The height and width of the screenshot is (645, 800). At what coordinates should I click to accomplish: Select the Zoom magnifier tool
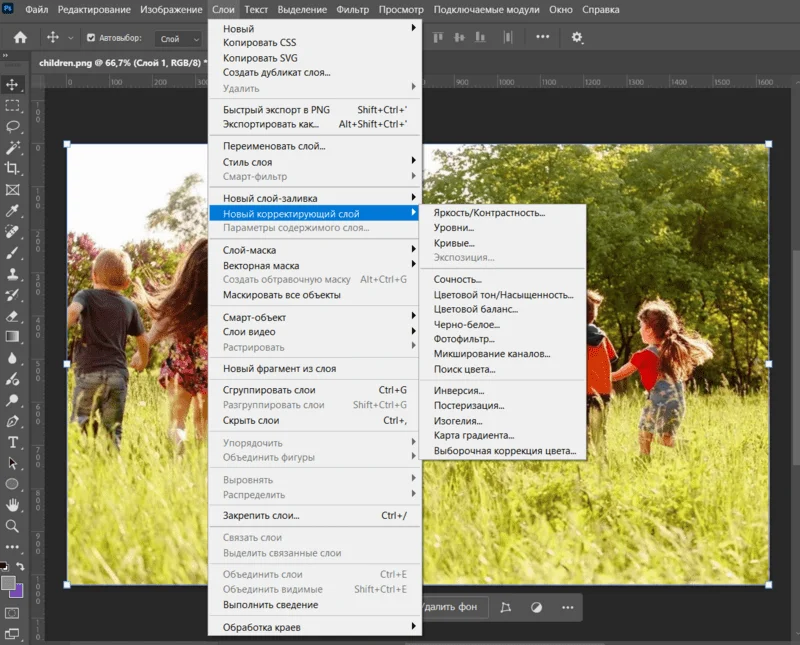coord(13,526)
